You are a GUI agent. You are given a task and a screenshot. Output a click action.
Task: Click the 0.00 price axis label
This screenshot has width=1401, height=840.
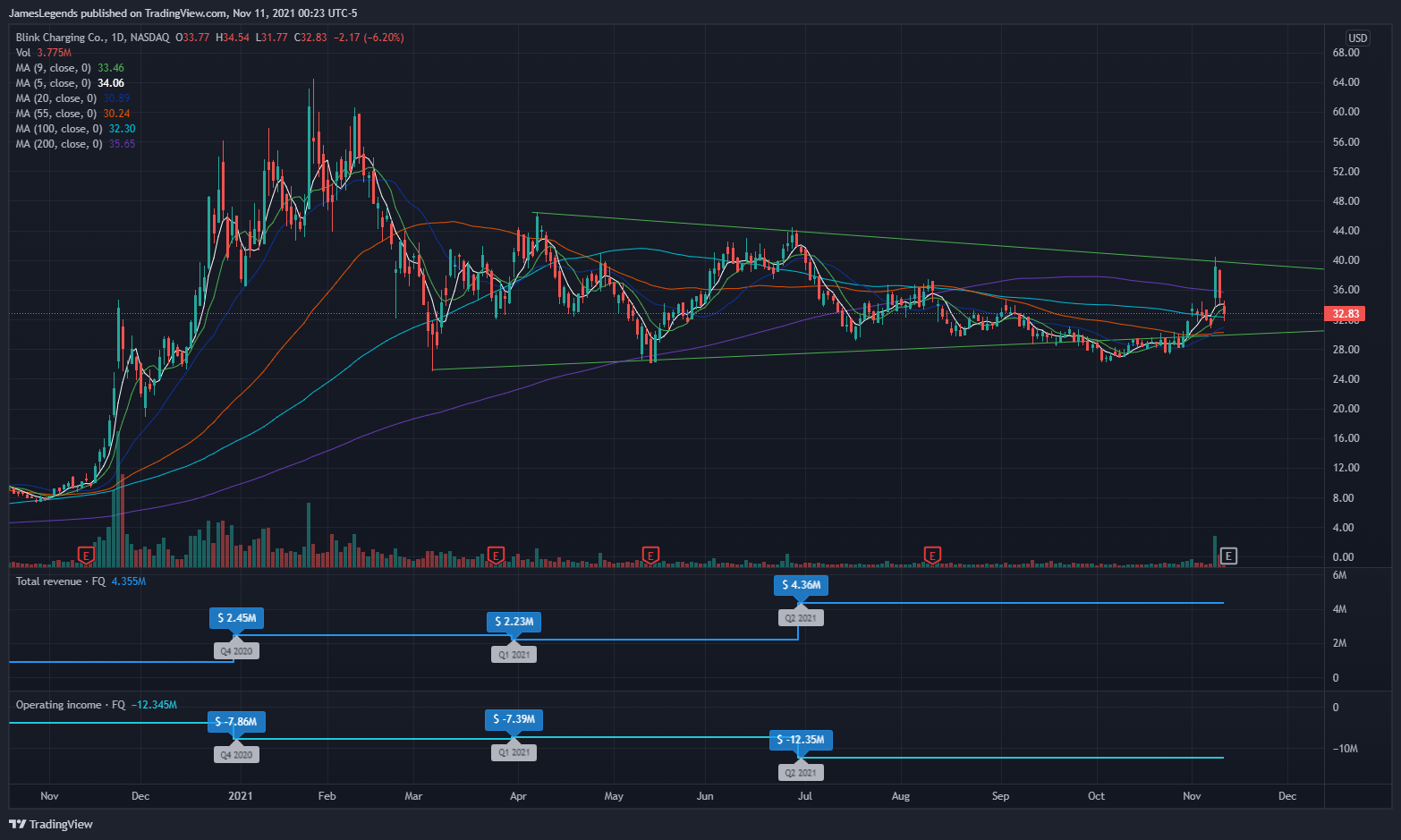[x=1343, y=557]
